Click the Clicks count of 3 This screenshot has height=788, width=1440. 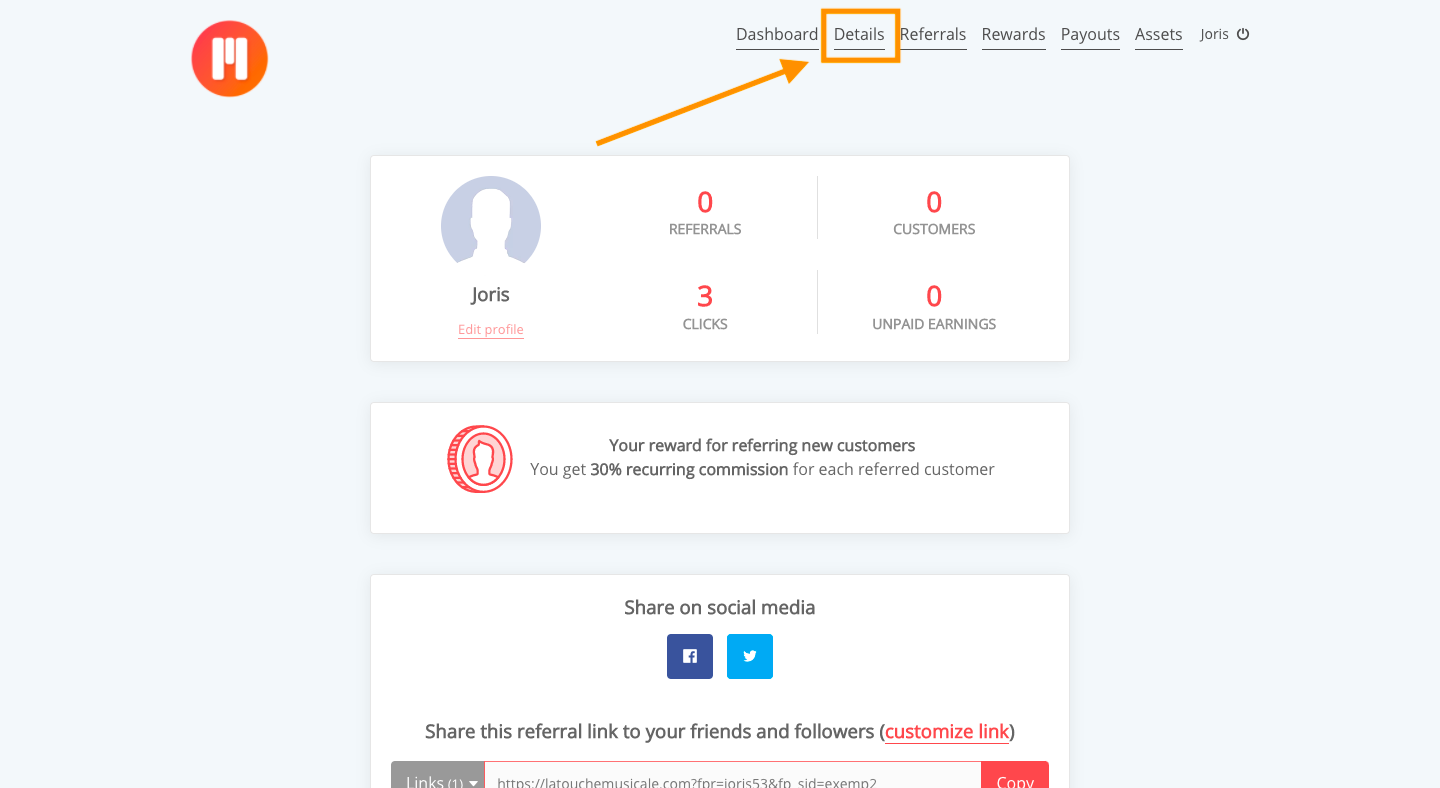[x=705, y=296]
